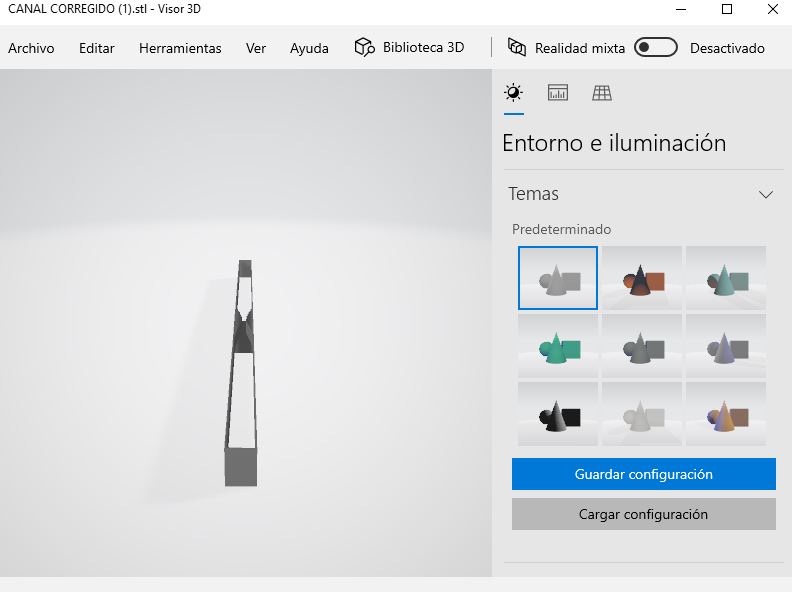The image size is (792, 592).
Task: Open the Ver menu
Action: coord(256,48)
